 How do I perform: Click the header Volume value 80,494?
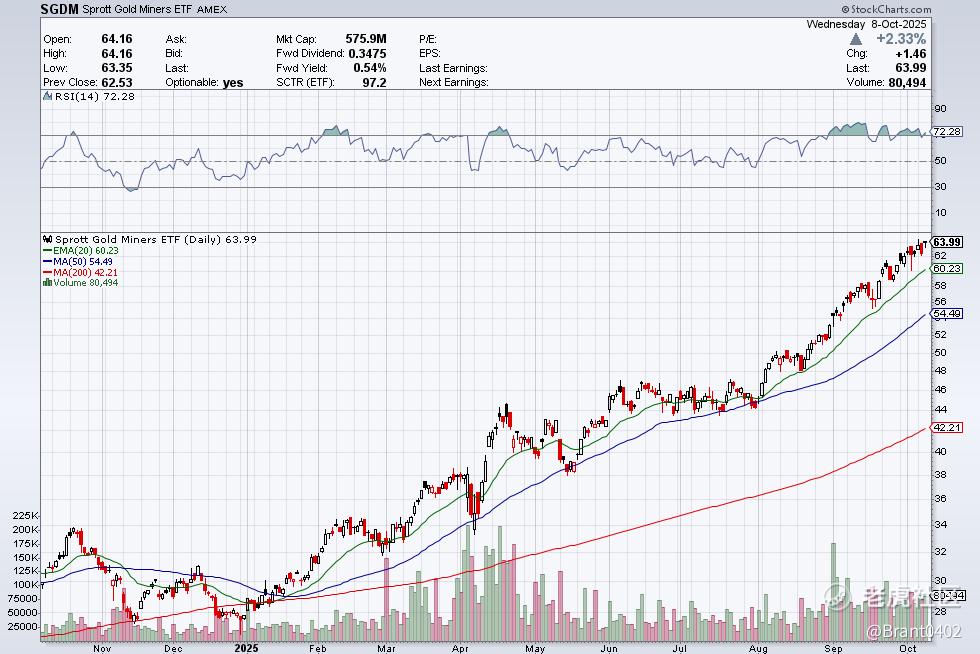pyautogui.click(x=907, y=82)
